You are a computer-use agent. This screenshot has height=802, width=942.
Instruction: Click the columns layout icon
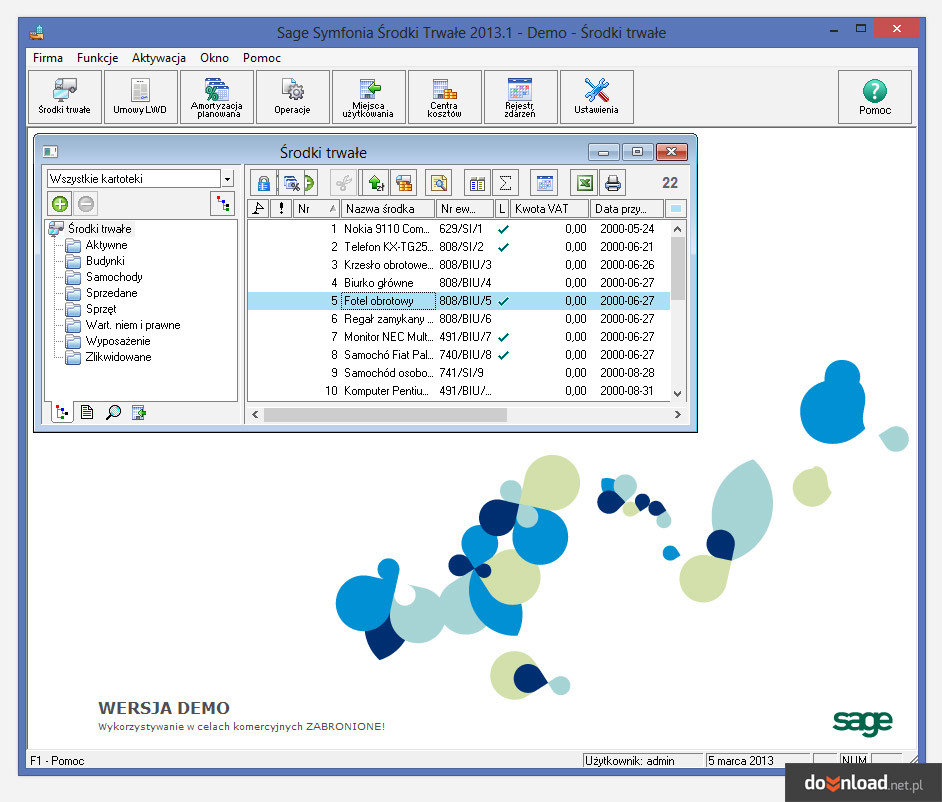click(478, 183)
